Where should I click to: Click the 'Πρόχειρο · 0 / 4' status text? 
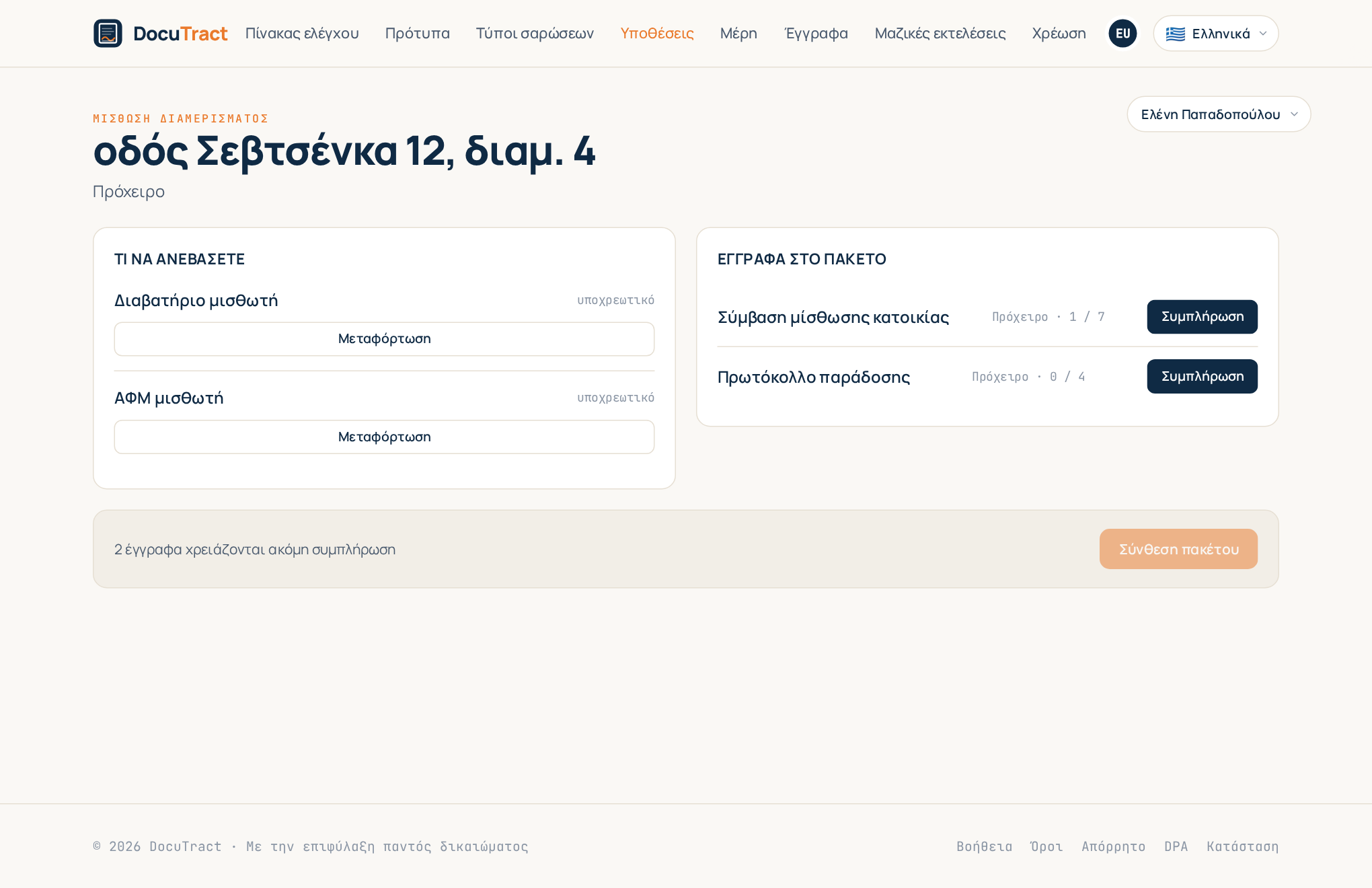1028,377
